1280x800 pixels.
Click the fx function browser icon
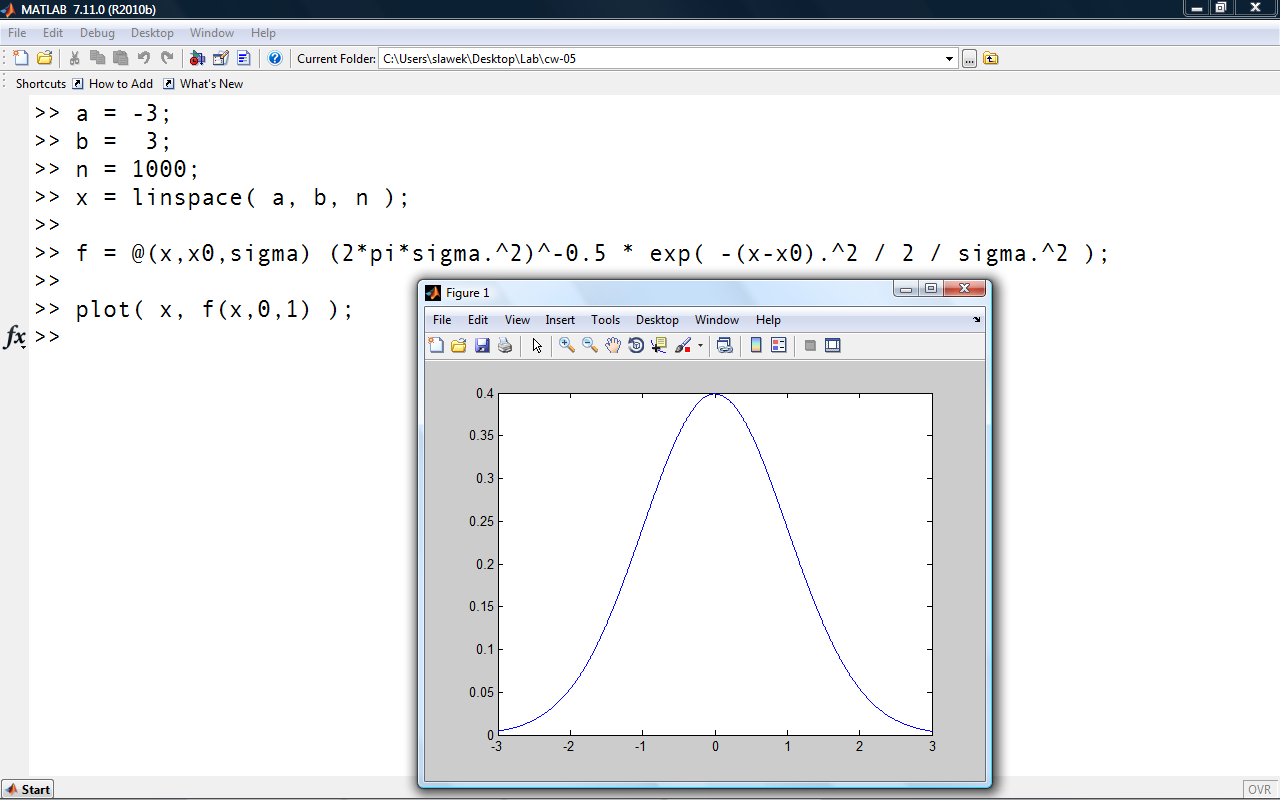pyautogui.click(x=15, y=337)
